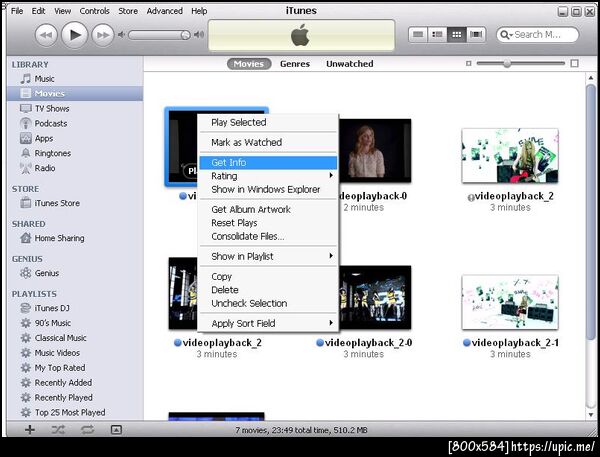Choose Show in Windows Explorer
Image resolution: width=600 pixels, height=457 pixels.
(268, 189)
